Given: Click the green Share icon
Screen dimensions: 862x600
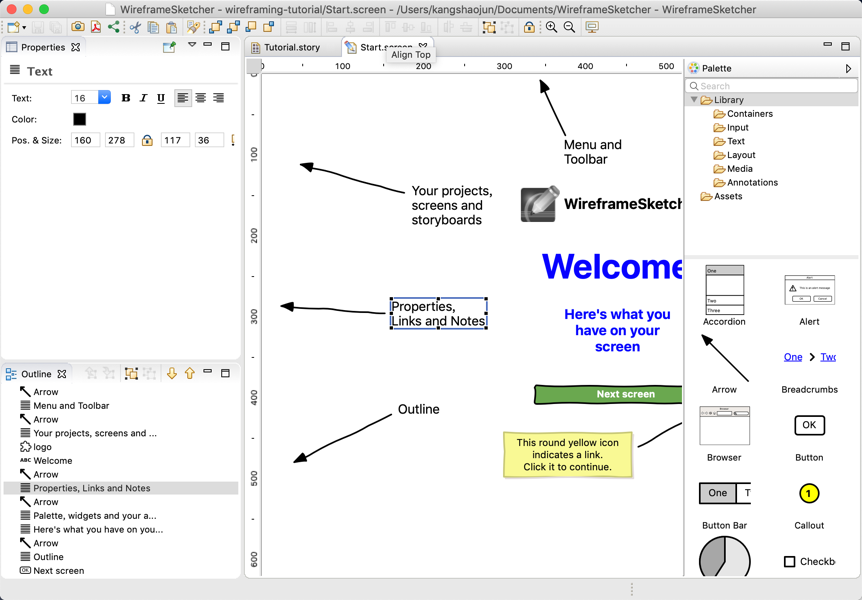Looking at the screenshot, I should click(x=113, y=27).
